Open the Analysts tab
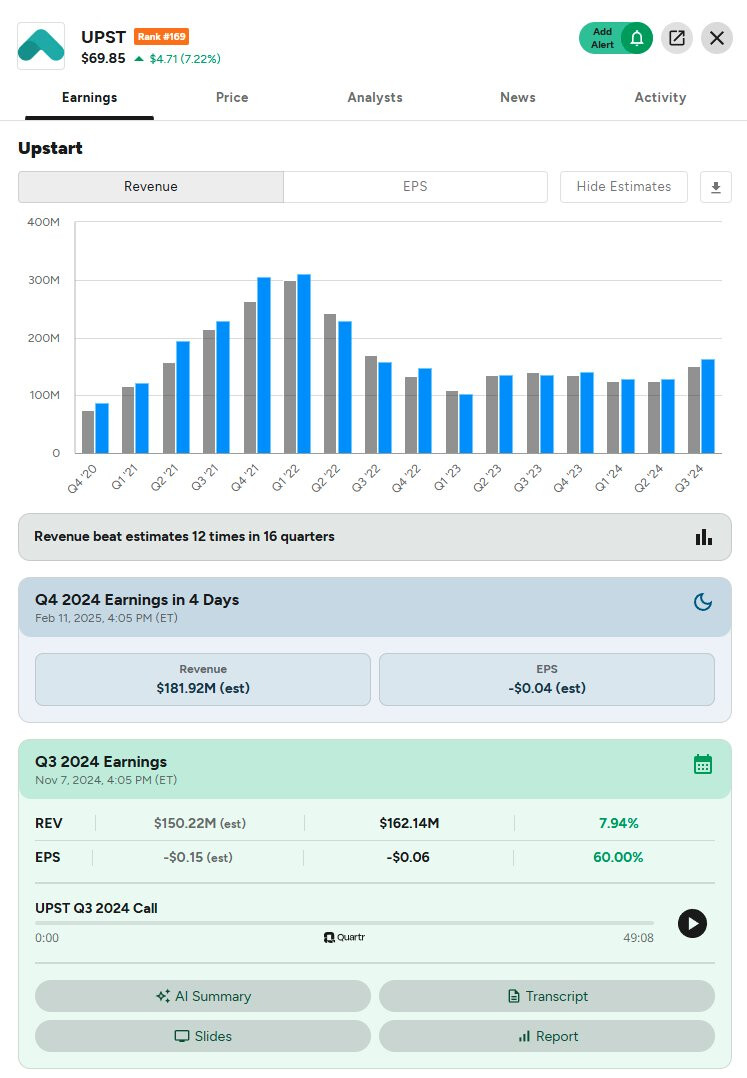This screenshot has height=1078, width=747. pyautogui.click(x=375, y=98)
